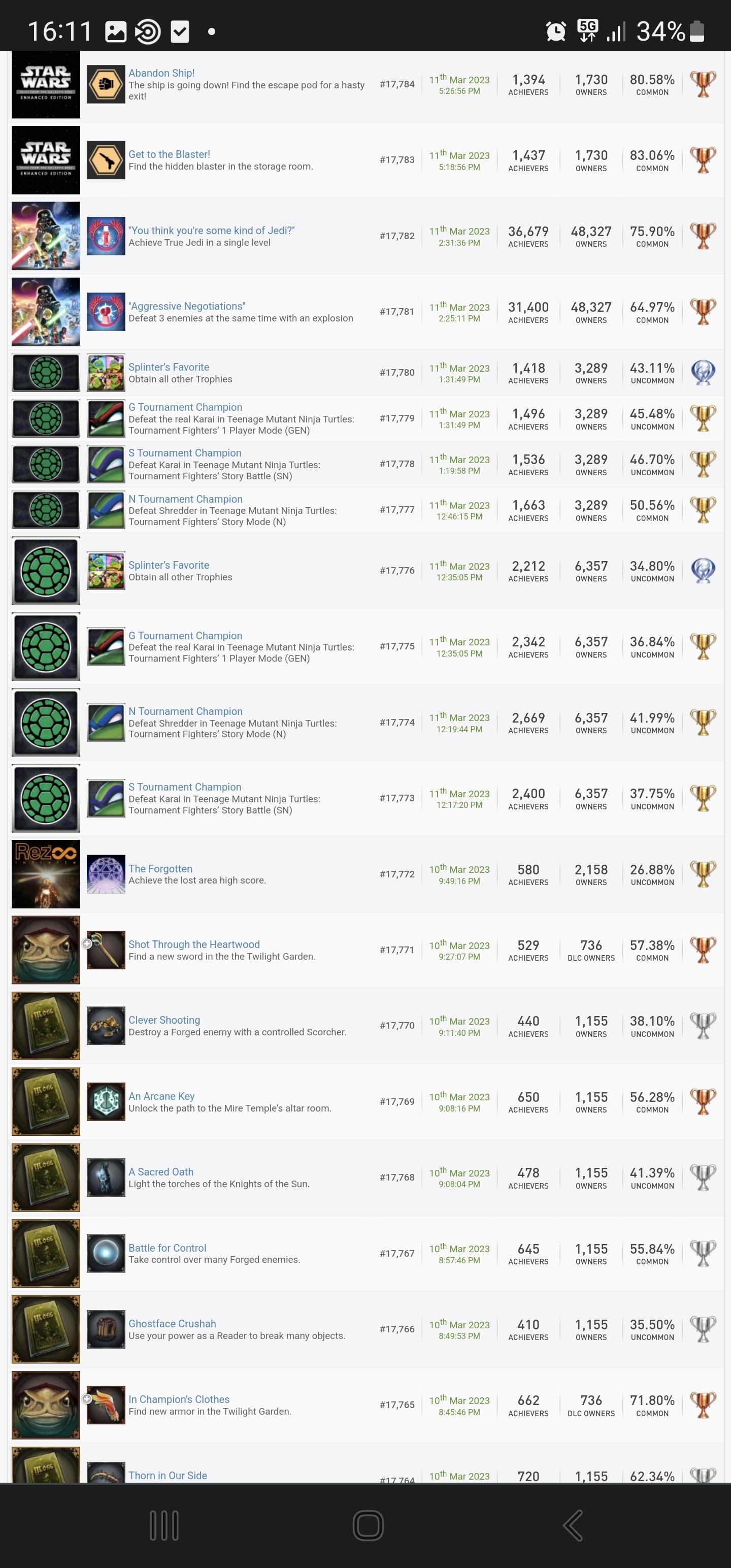Image resolution: width=731 pixels, height=1568 pixels.
Task: Tap the Clever Shooting trophy icon
Action: [x=106, y=1026]
